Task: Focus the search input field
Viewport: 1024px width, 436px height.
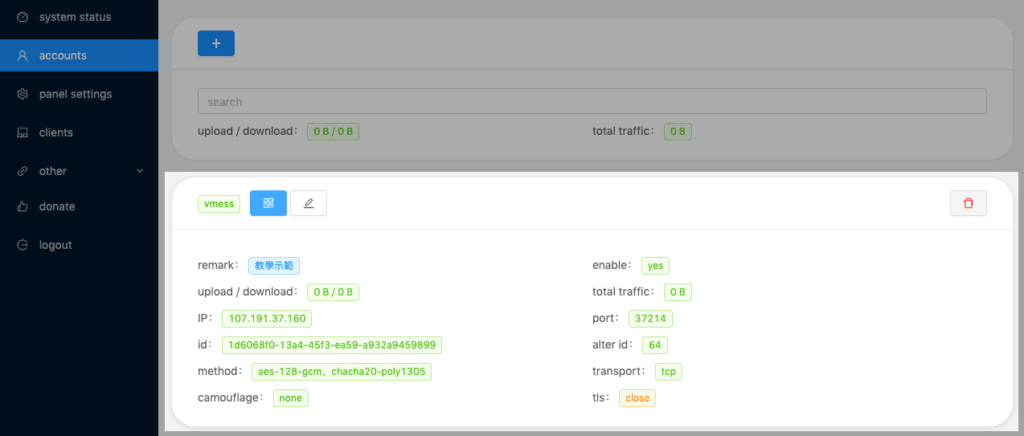Action: [592, 102]
